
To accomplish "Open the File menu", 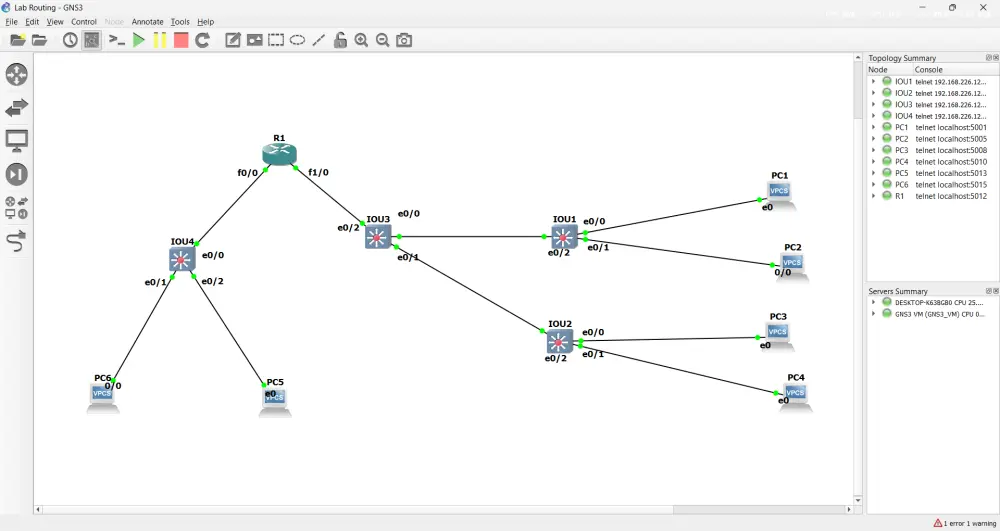I will [11, 22].
